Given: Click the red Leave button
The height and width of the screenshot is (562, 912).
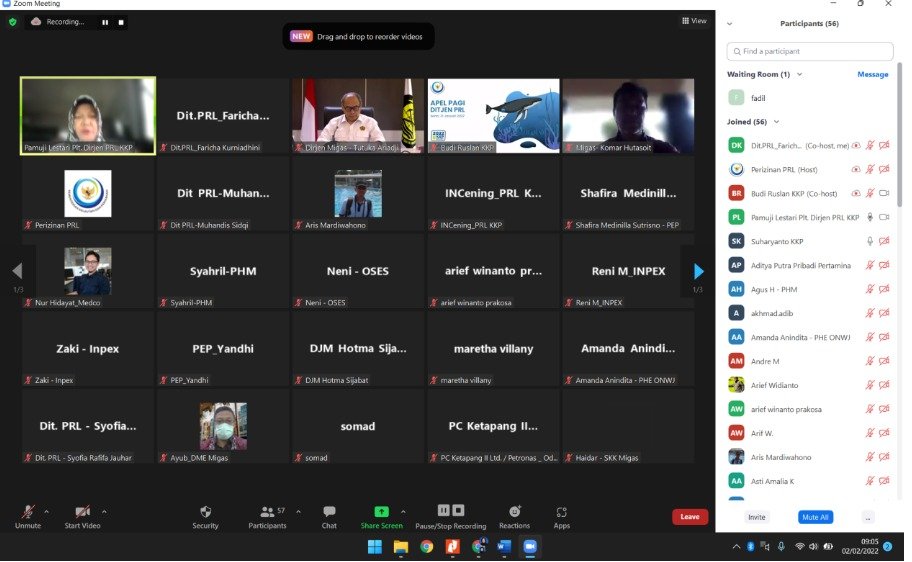Looking at the screenshot, I should point(689,517).
